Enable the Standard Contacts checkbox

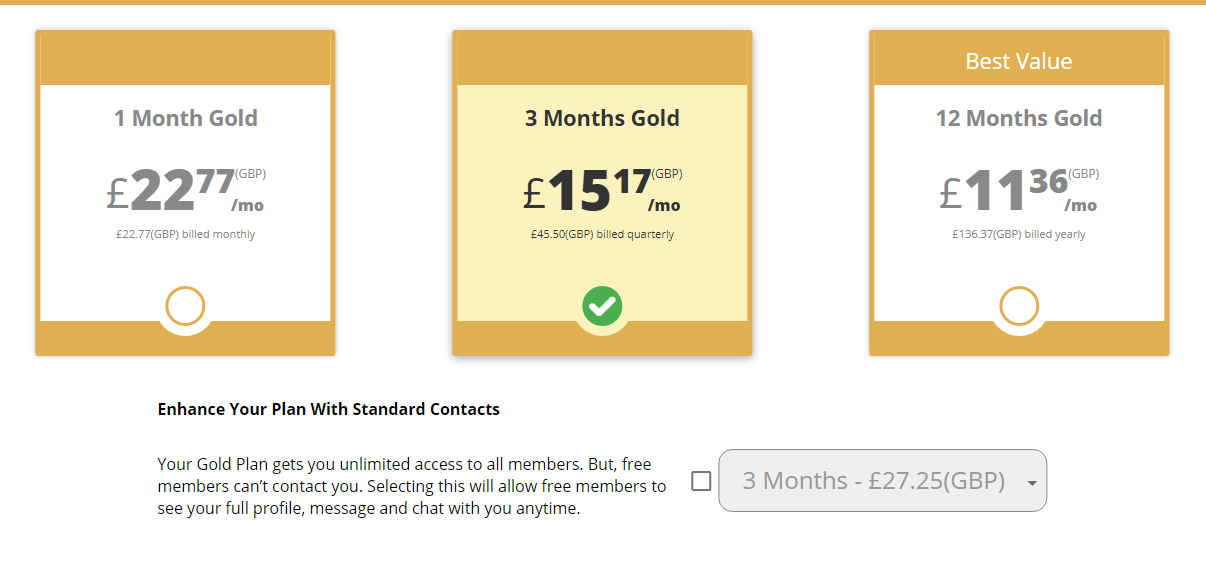point(701,481)
